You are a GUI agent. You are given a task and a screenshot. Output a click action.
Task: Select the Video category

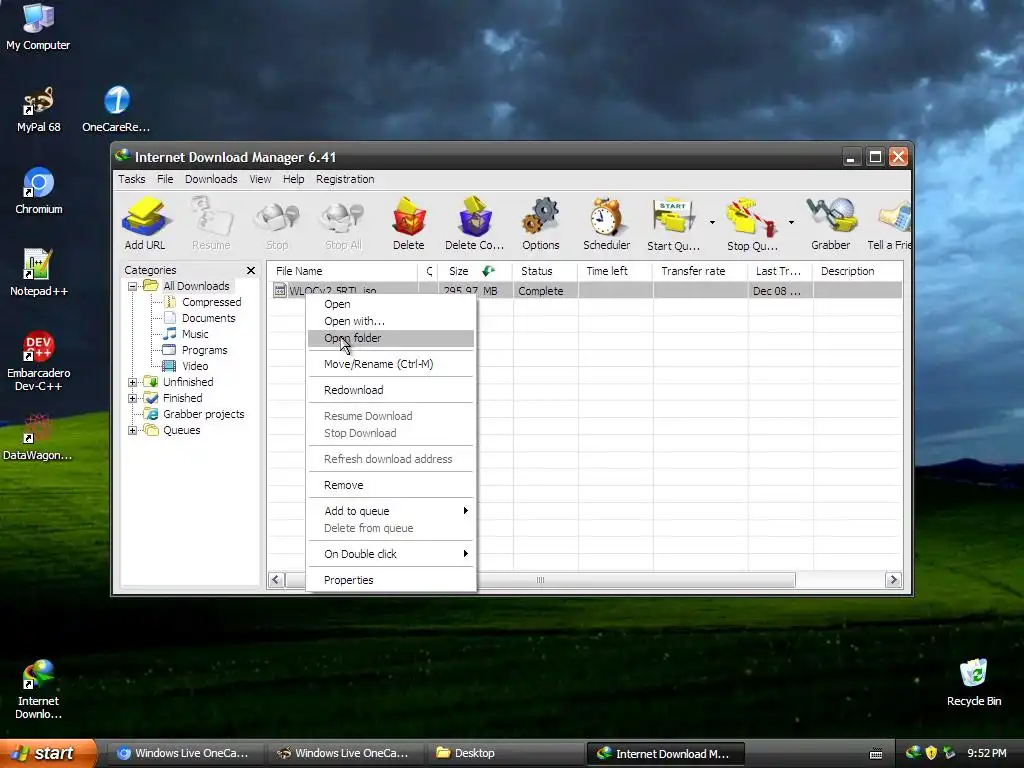195,366
